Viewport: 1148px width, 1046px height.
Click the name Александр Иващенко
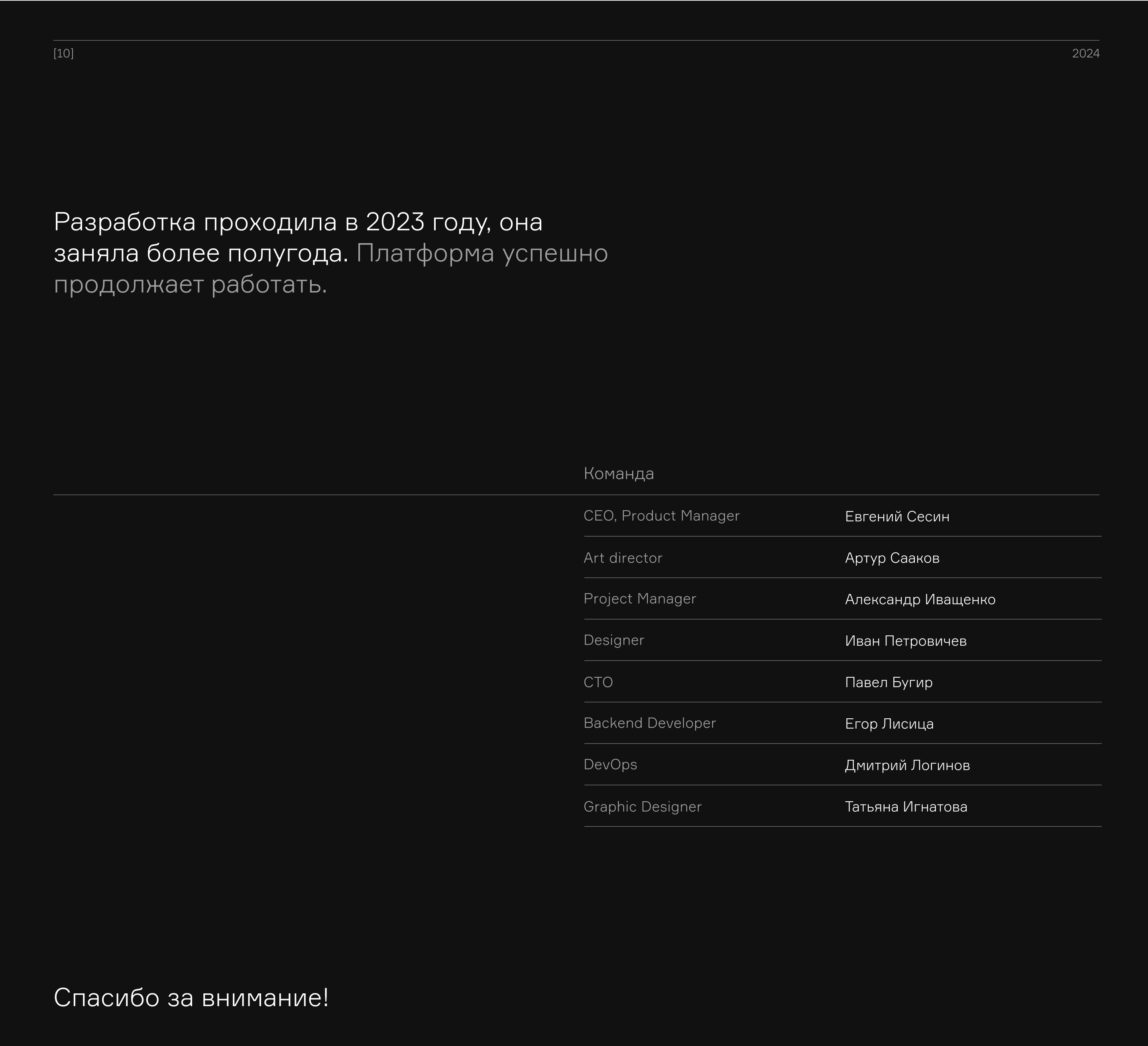pos(920,600)
